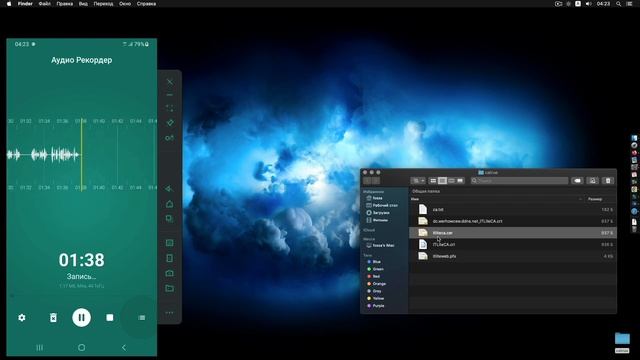Click folder icon in mirror side toolbar

click(170, 288)
